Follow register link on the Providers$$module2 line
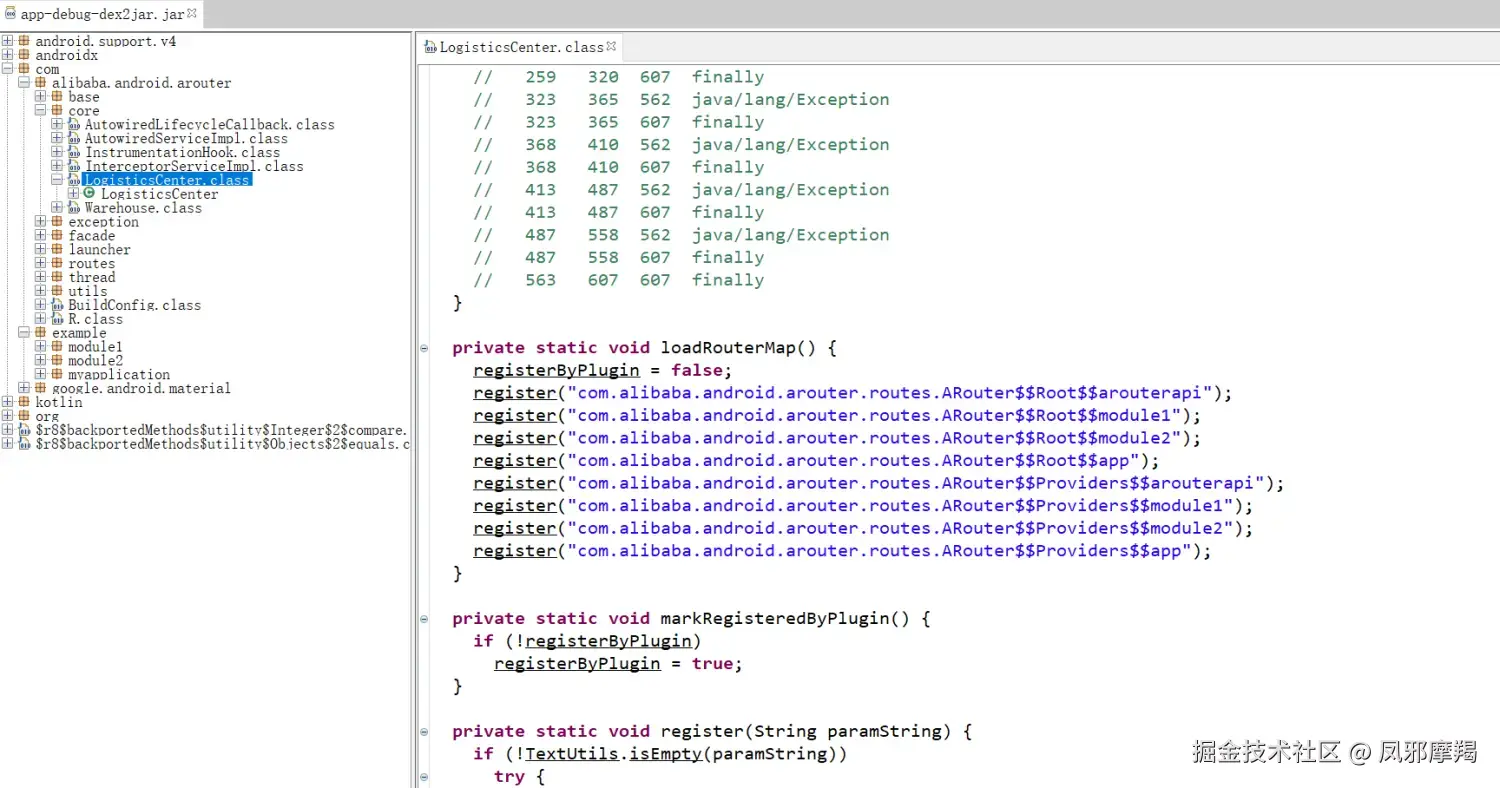Screen dimensions: 1500x788 coord(514,528)
